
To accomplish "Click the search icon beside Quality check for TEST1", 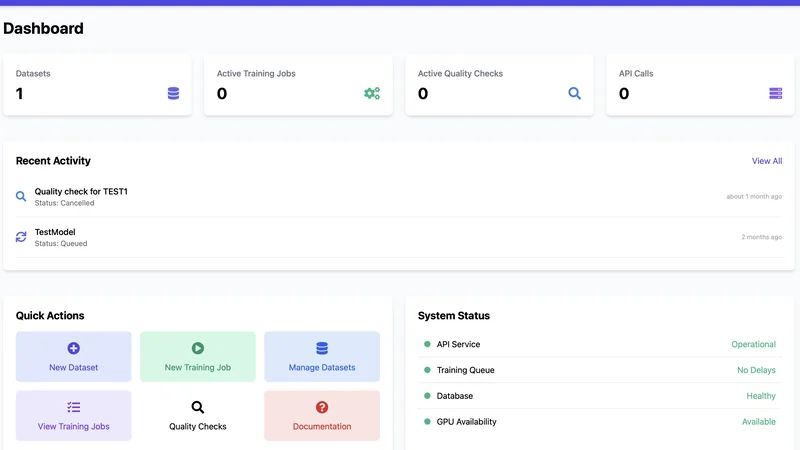I will pyautogui.click(x=21, y=196).
